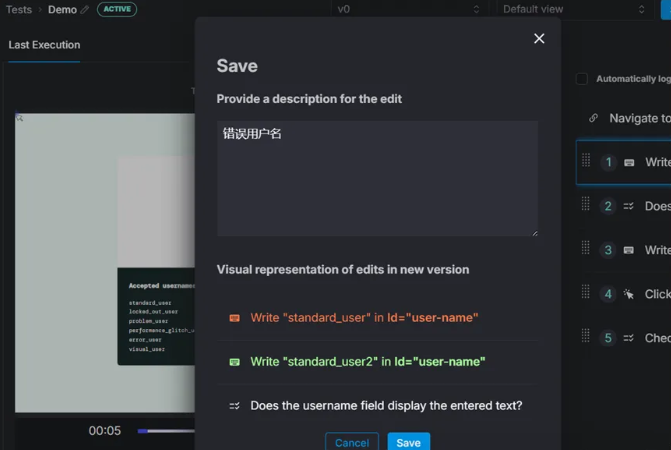Click the Click label of step 4
Screen dimensions: 671x450
(658, 294)
